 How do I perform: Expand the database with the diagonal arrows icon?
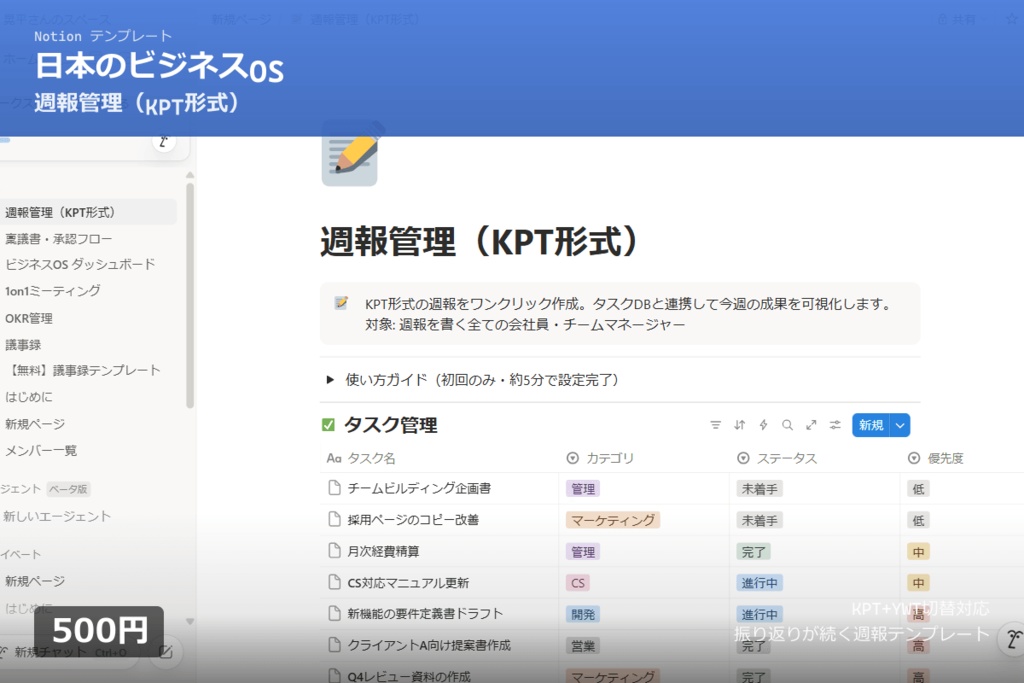click(811, 425)
